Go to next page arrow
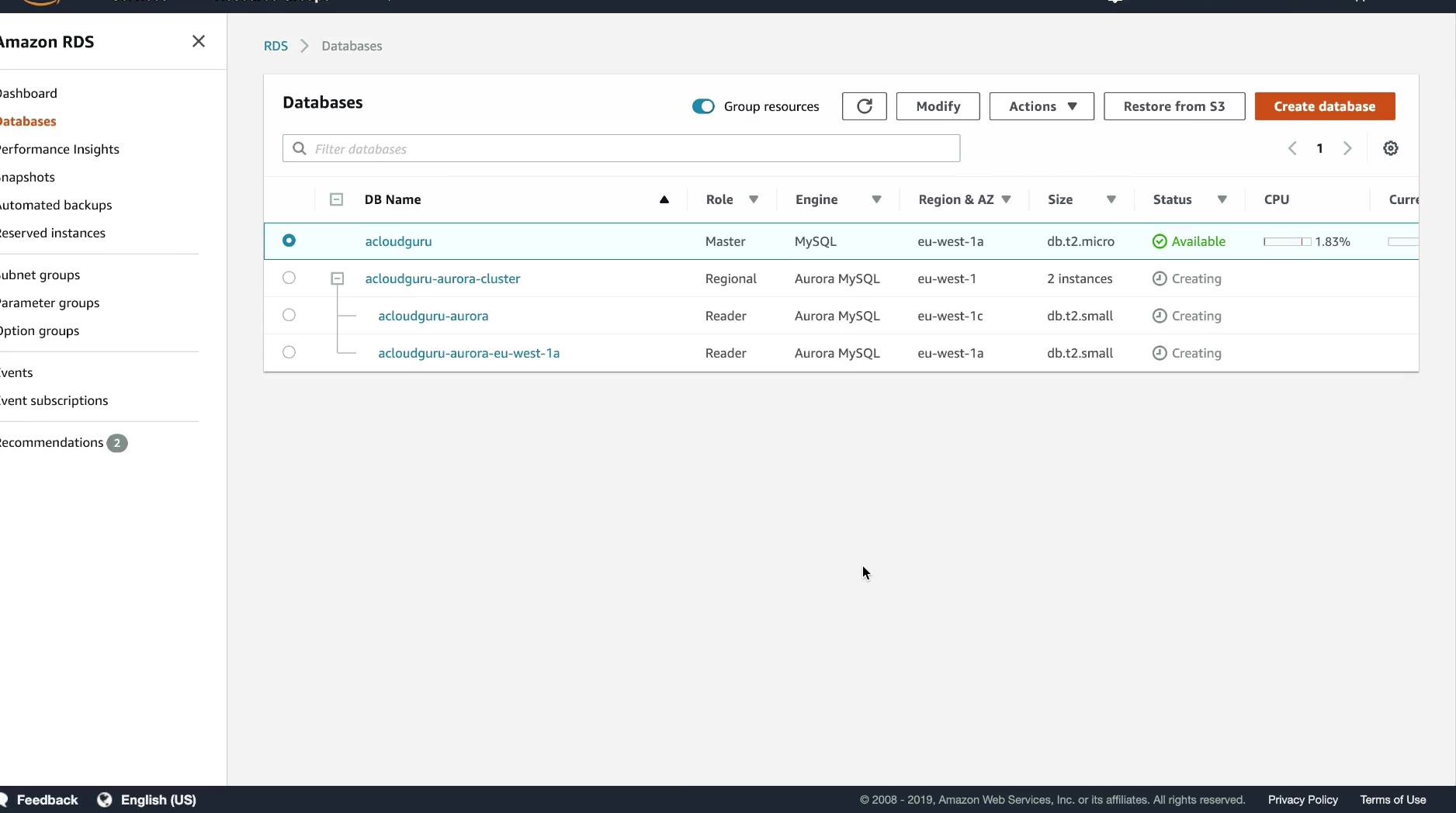The image size is (1456, 813). (x=1347, y=148)
